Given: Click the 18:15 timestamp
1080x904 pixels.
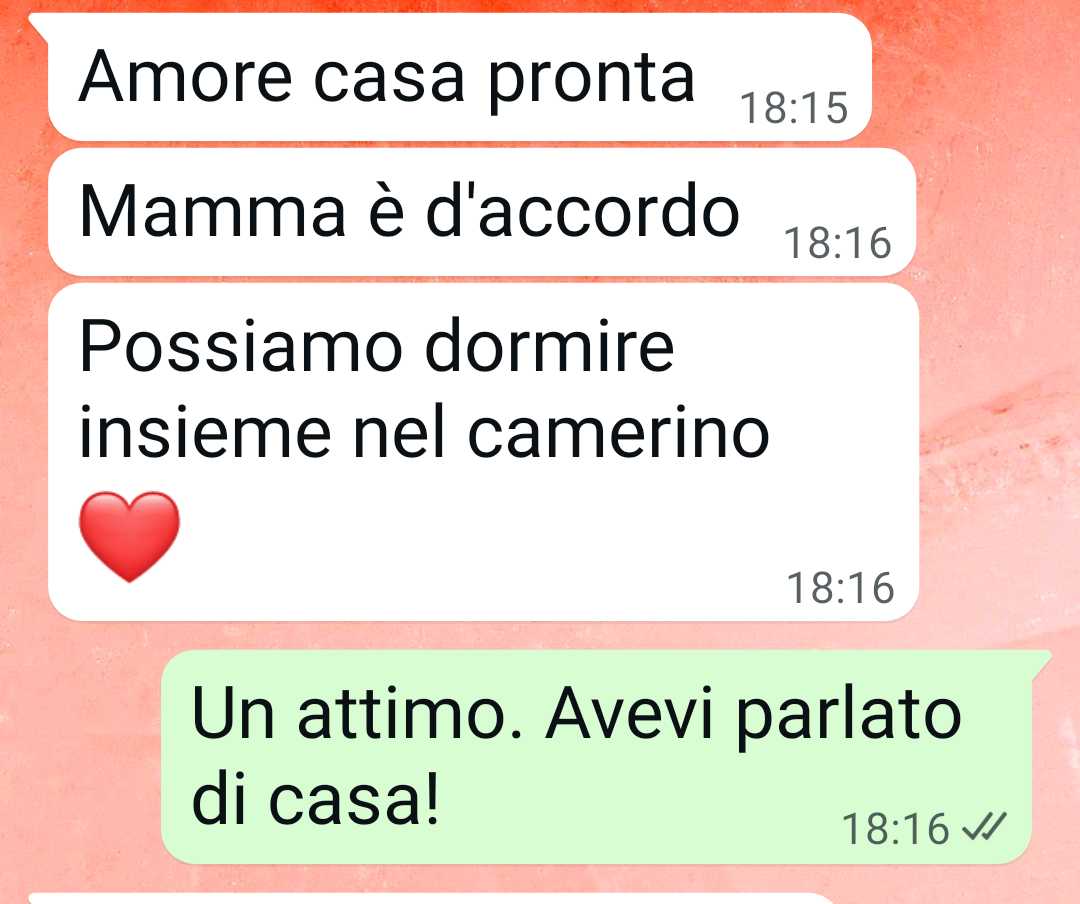Looking at the screenshot, I should pyautogui.click(x=793, y=108).
